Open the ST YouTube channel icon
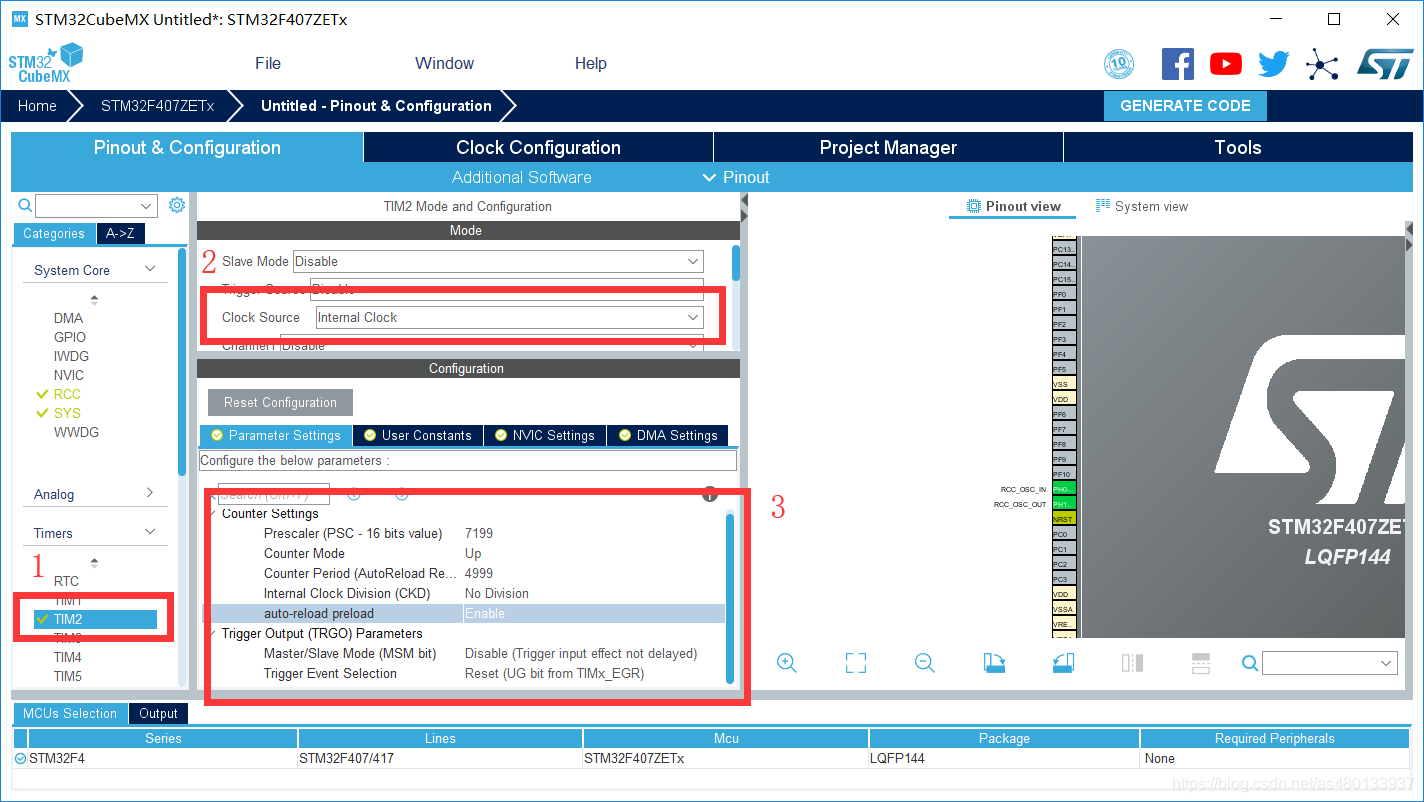This screenshot has height=802, width=1424. pos(1225,64)
